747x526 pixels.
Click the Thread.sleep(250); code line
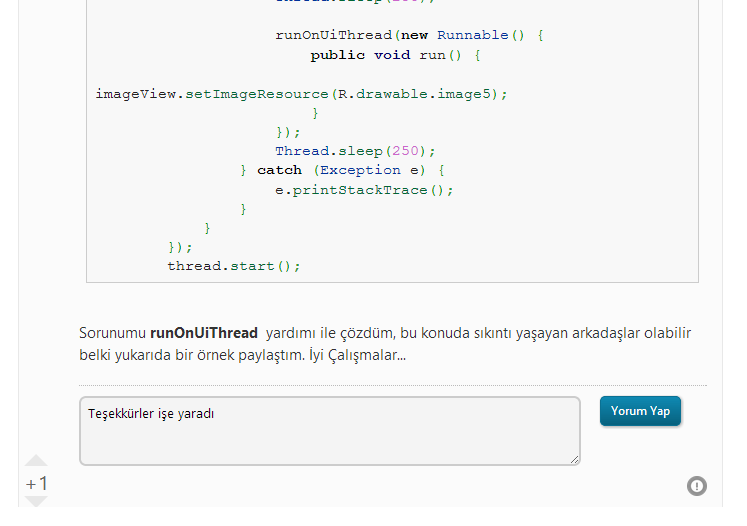tap(355, 151)
